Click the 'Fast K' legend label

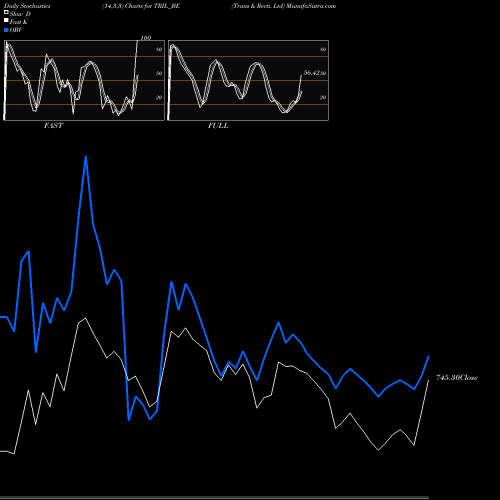click(x=19, y=22)
